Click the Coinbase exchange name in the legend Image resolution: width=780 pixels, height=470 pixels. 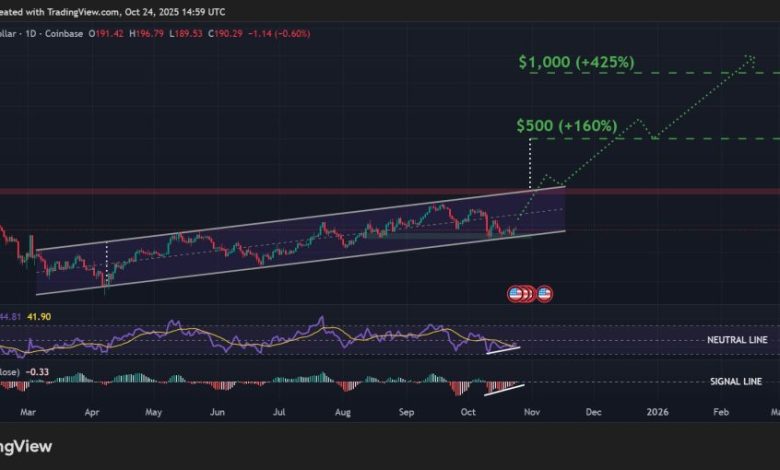tap(68, 34)
